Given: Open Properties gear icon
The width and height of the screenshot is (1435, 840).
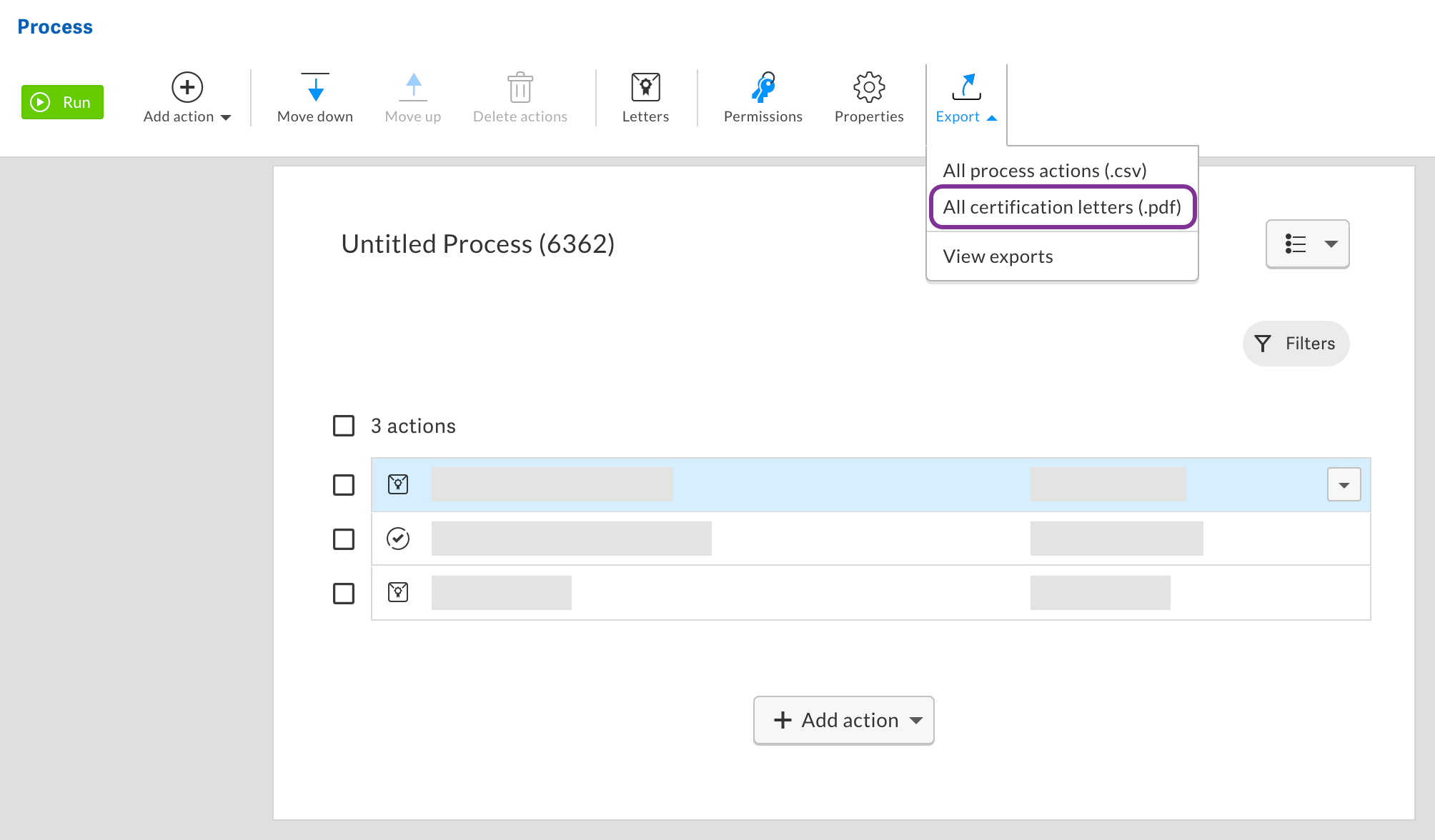Looking at the screenshot, I should [x=869, y=87].
